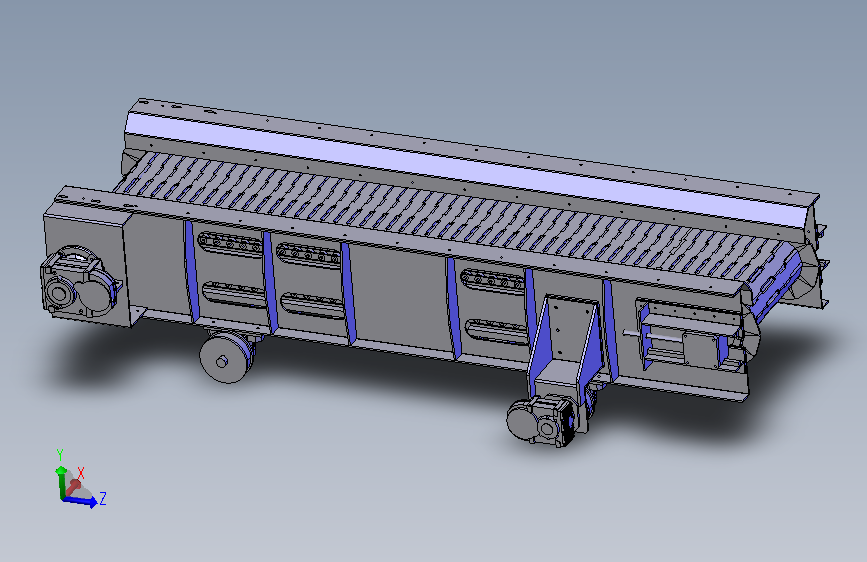
Task: Select the round wheel under the conveyor frame
Action: [224, 358]
